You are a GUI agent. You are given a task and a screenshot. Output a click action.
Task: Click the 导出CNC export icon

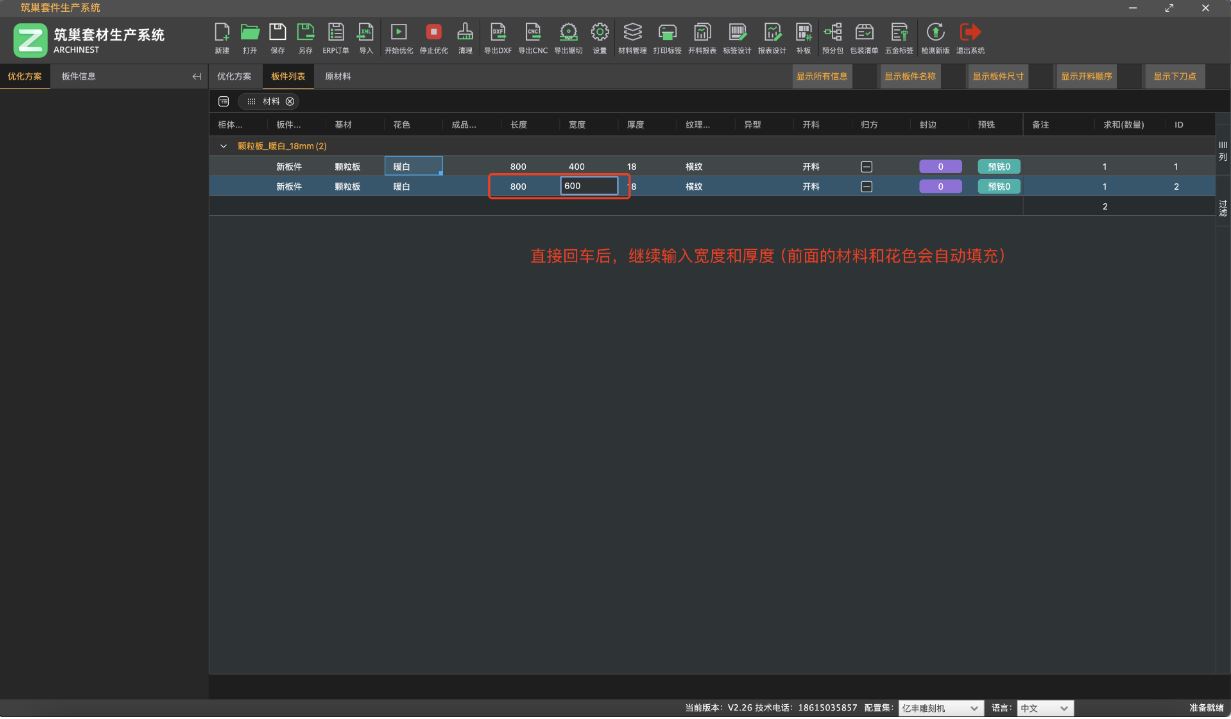tap(532, 33)
